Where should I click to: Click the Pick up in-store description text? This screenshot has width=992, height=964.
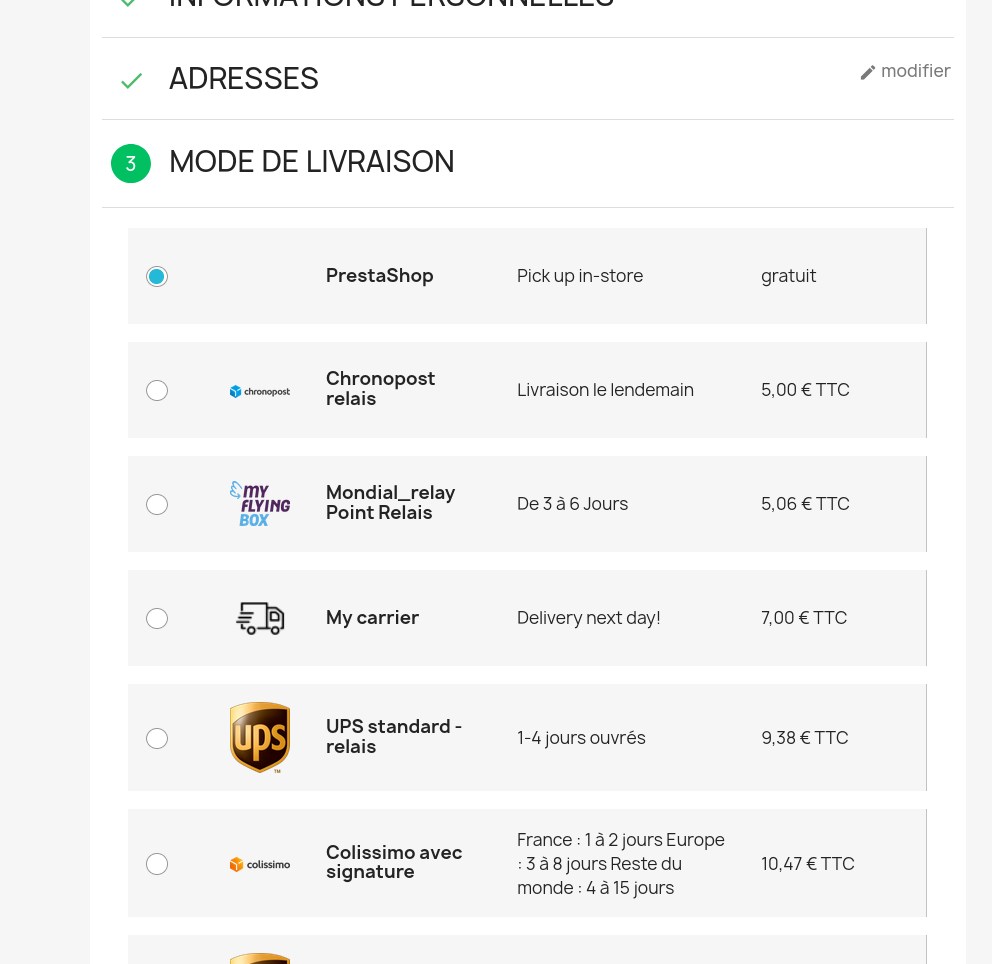(x=580, y=276)
